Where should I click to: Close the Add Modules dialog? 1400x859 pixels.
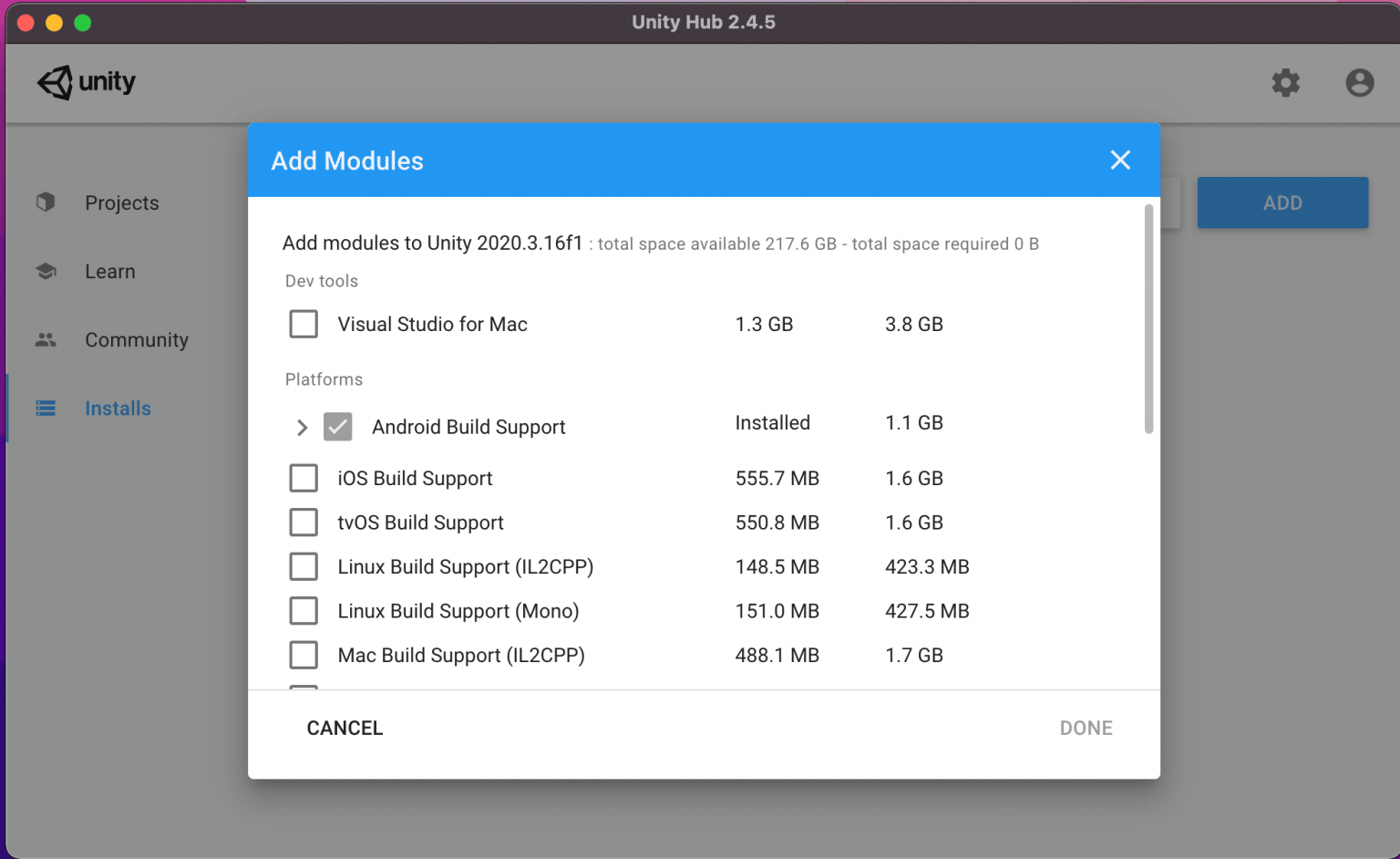1120,160
